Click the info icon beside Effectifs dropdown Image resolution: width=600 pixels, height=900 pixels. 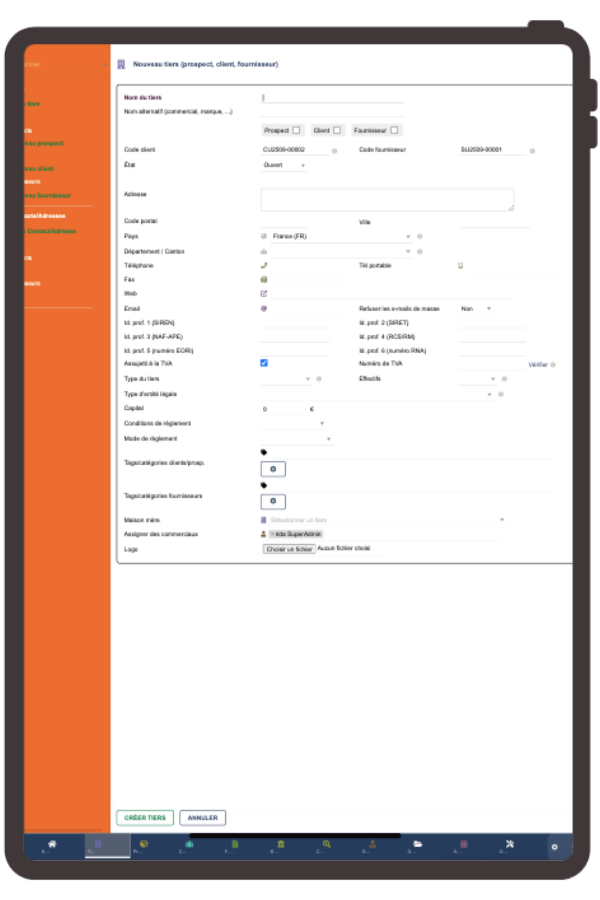505,379
